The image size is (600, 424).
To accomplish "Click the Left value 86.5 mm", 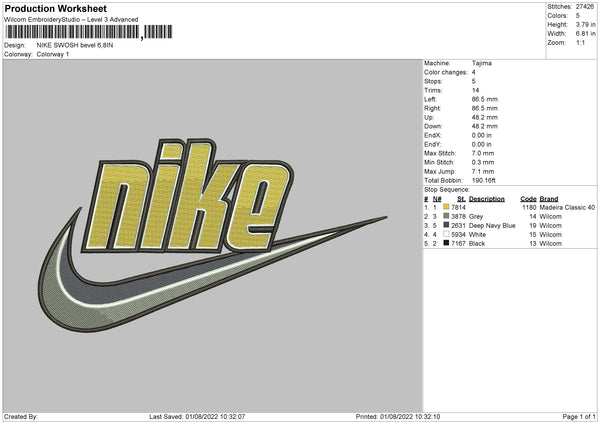I will pos(485,99).
